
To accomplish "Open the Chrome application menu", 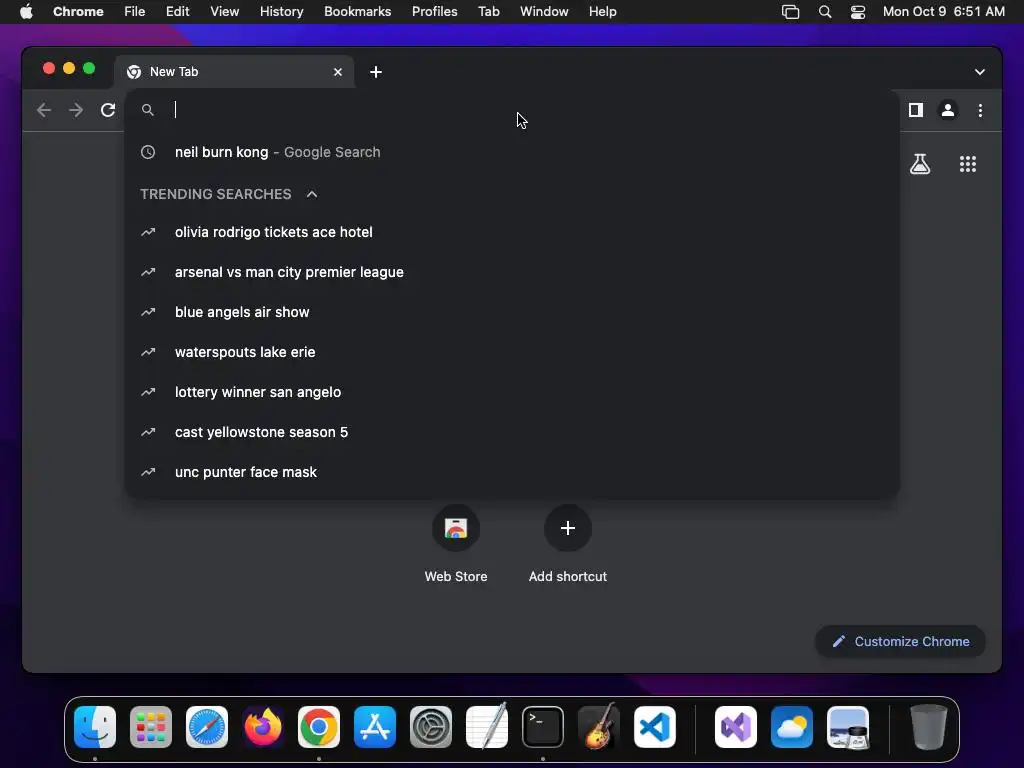I will coord(78,12).
